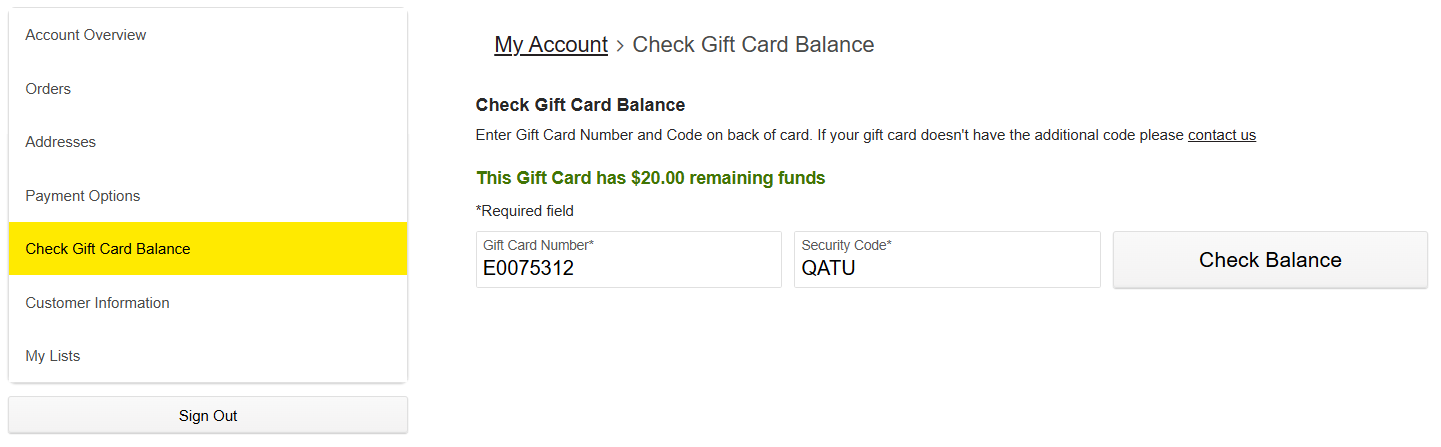Viewport: 1441px width, 447px height.
Task: Open Account Overview in the sidebar
Action: [208, 35]
